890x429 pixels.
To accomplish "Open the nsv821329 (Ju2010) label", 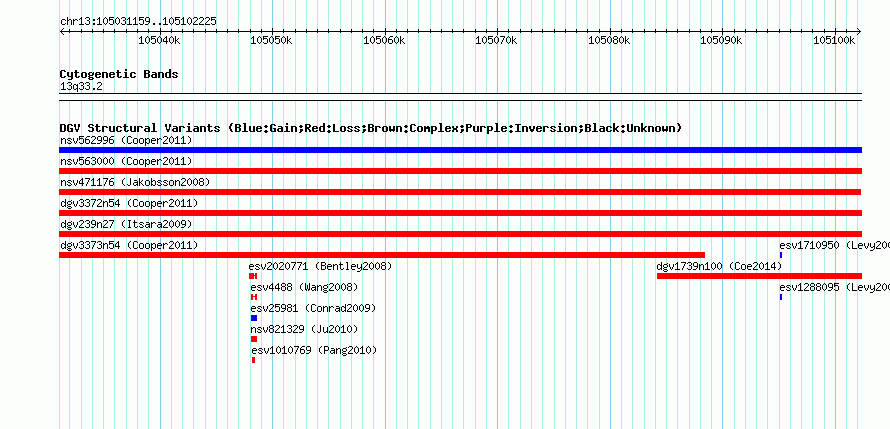I will click(304, 329).
